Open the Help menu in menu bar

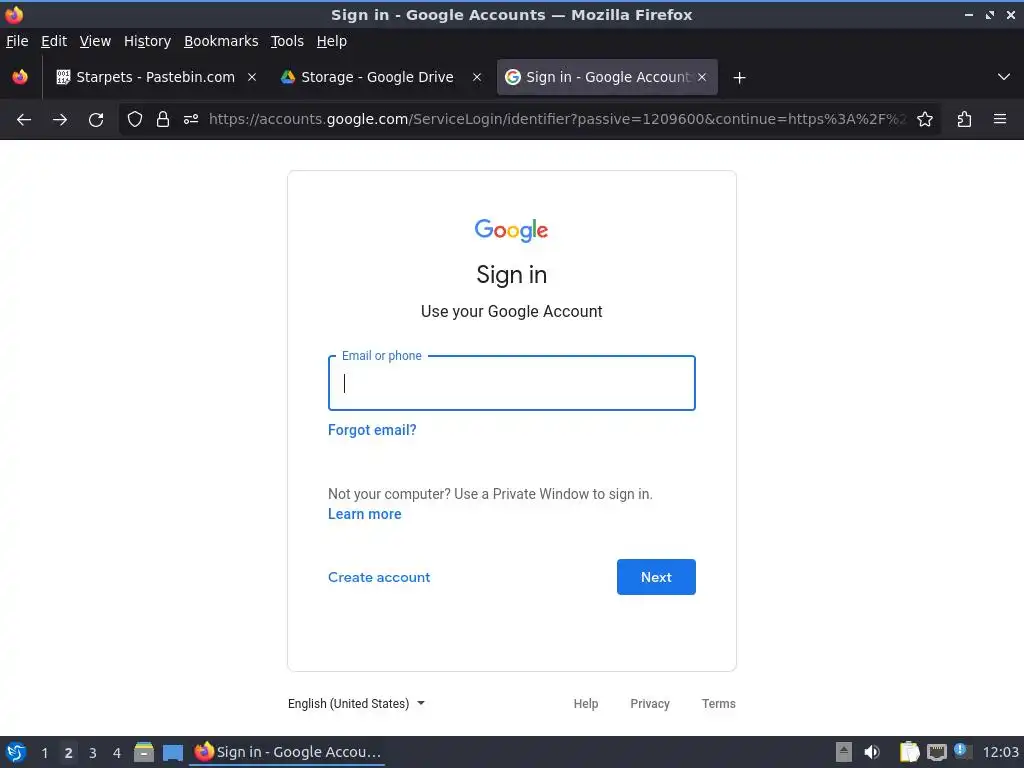click(332, 41)
